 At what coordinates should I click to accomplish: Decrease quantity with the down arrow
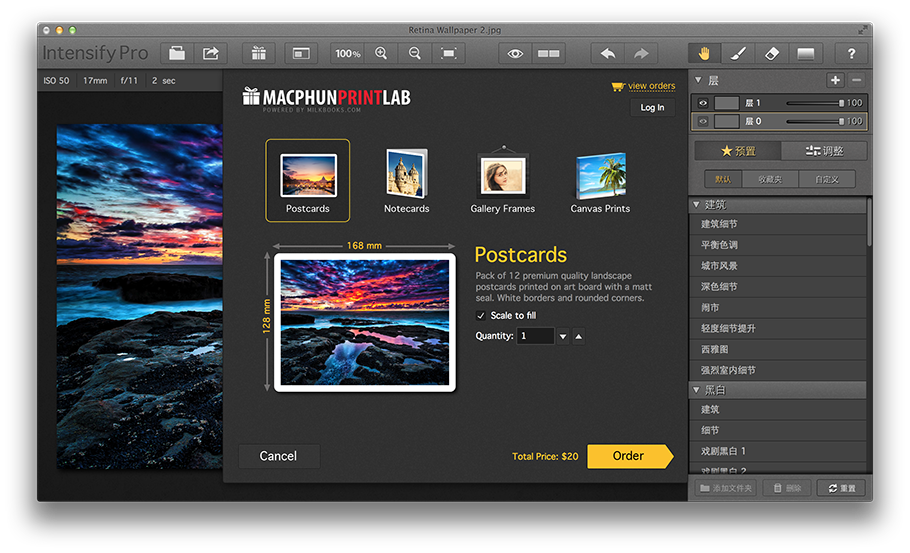pos(563,336)
